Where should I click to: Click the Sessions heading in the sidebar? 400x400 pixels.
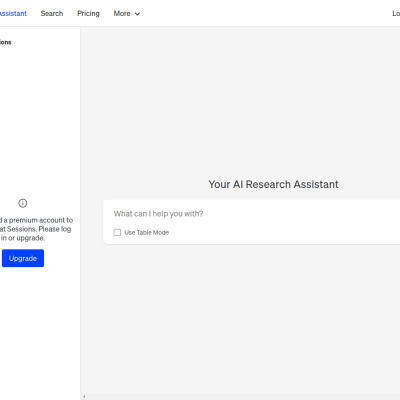tap(5, 42)
